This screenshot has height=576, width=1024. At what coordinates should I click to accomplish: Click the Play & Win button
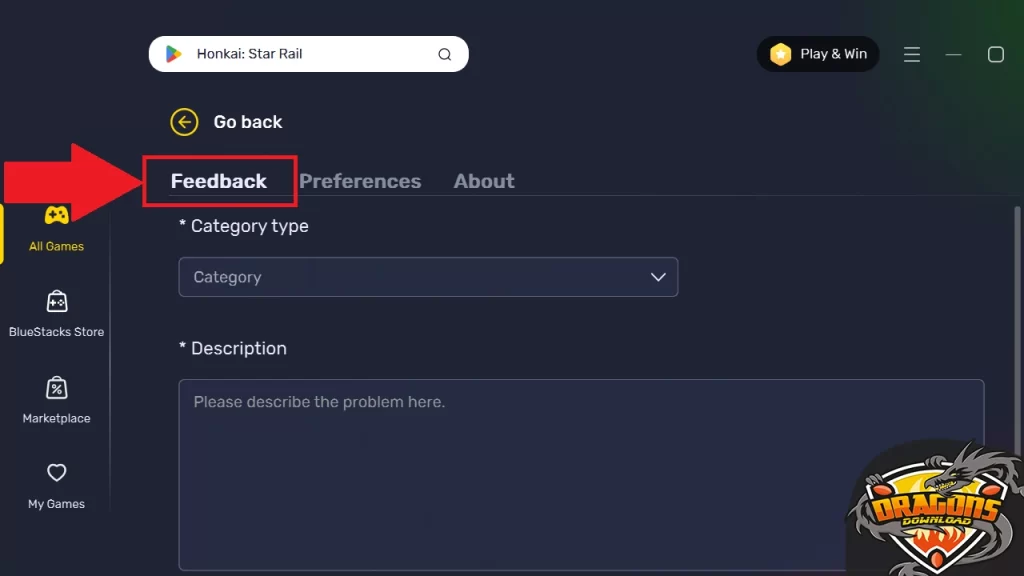[x=818, y=54]
